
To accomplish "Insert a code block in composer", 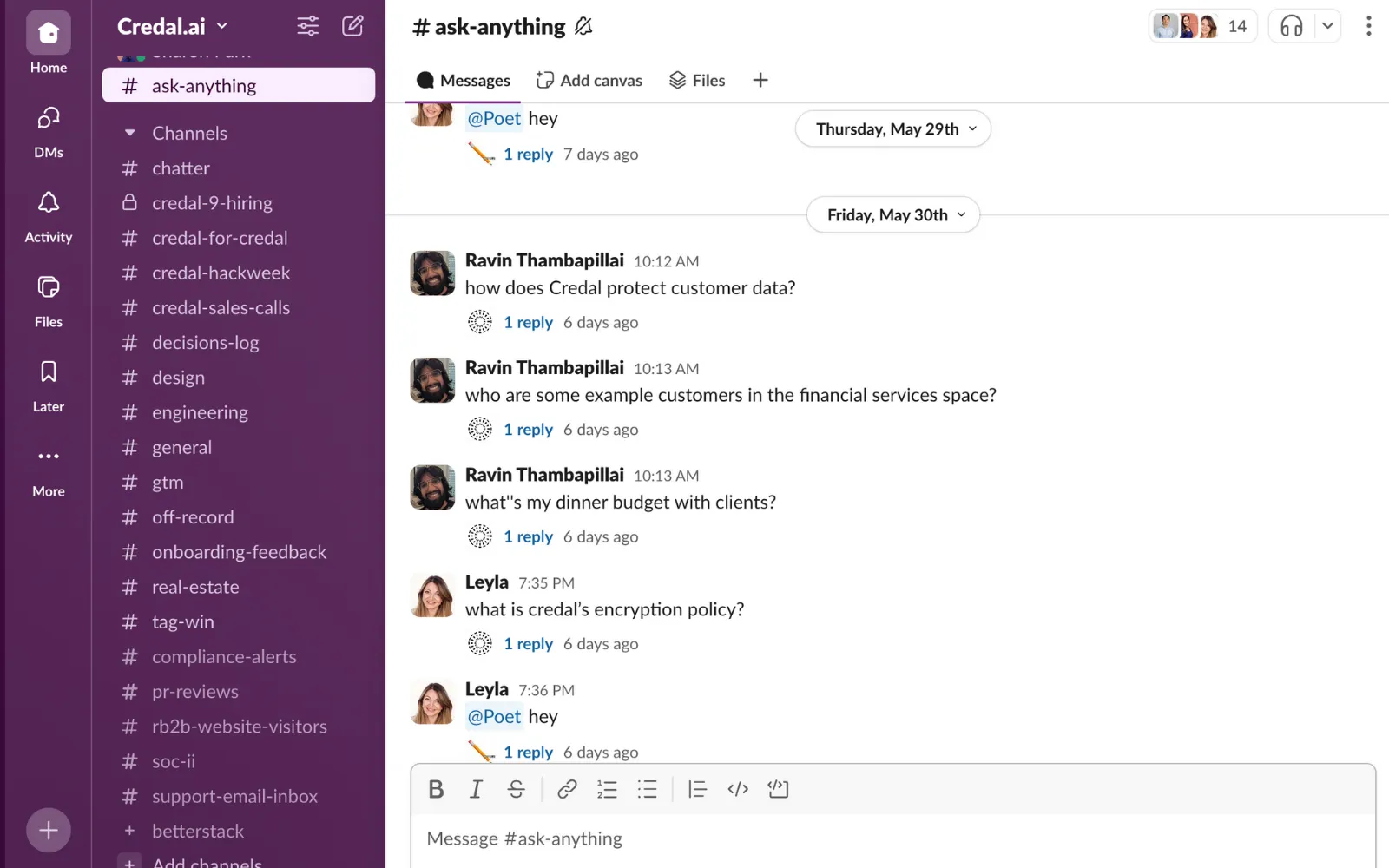I will (778, 789).
